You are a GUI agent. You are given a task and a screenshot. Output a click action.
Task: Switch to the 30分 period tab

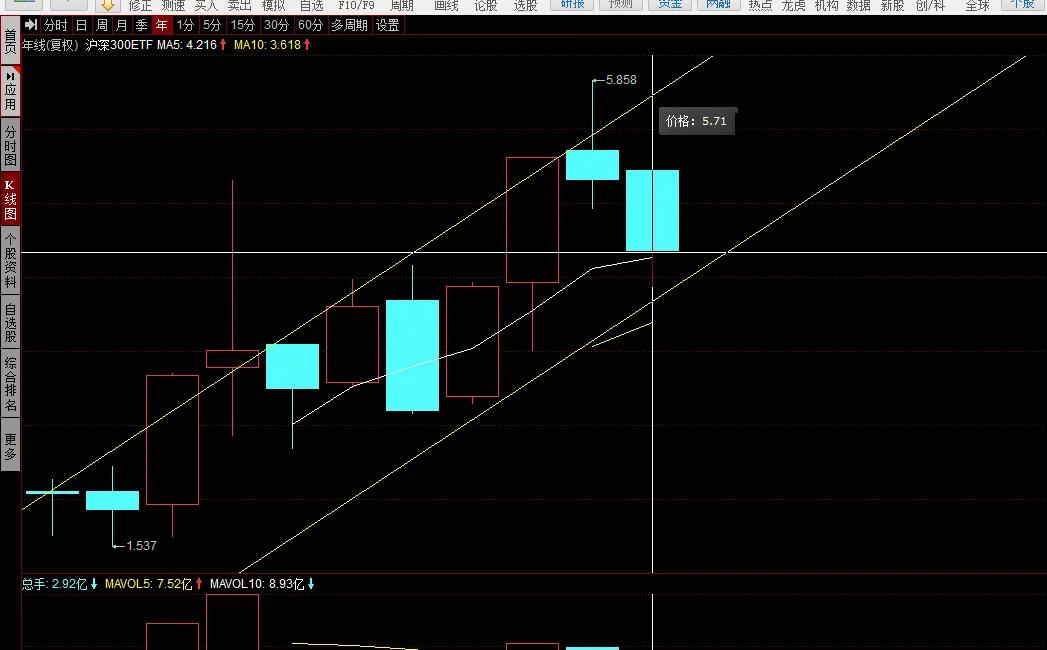(x=276, y=25)
